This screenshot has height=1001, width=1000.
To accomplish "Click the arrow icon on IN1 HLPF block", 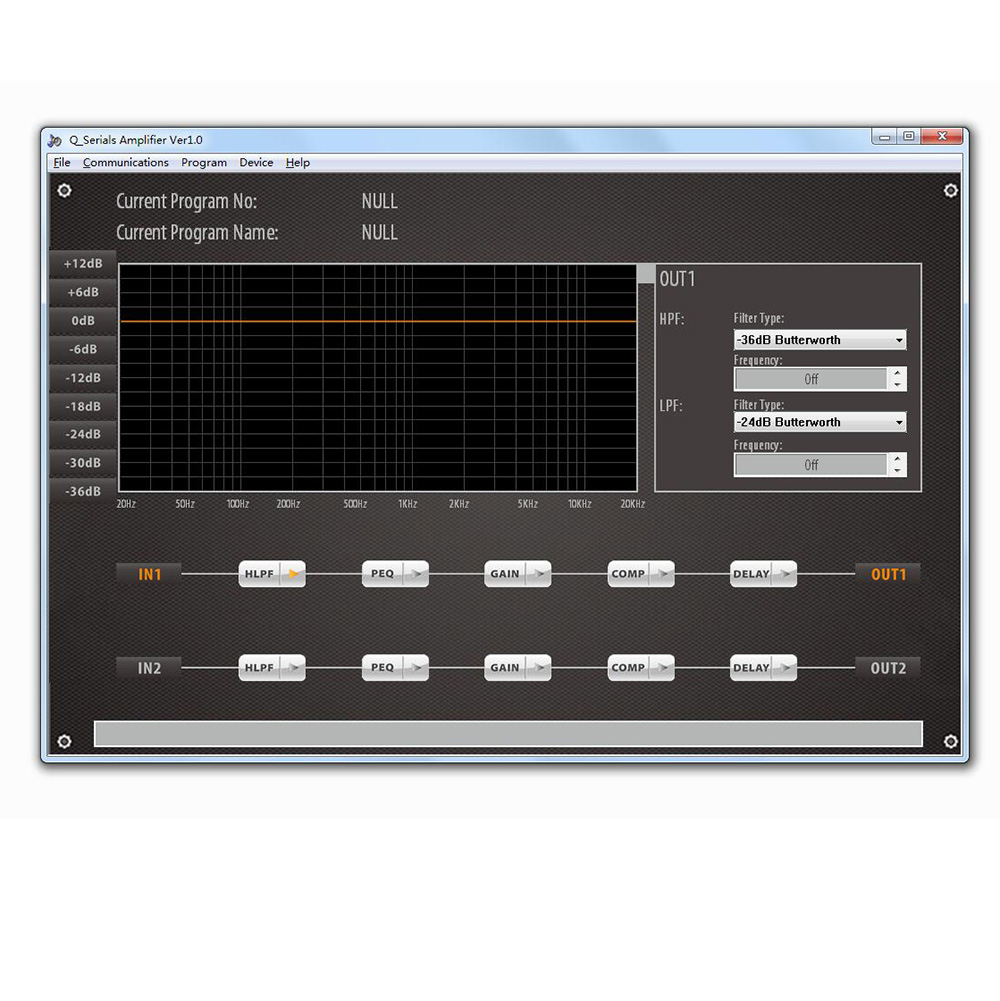I will tap(292, 574).
